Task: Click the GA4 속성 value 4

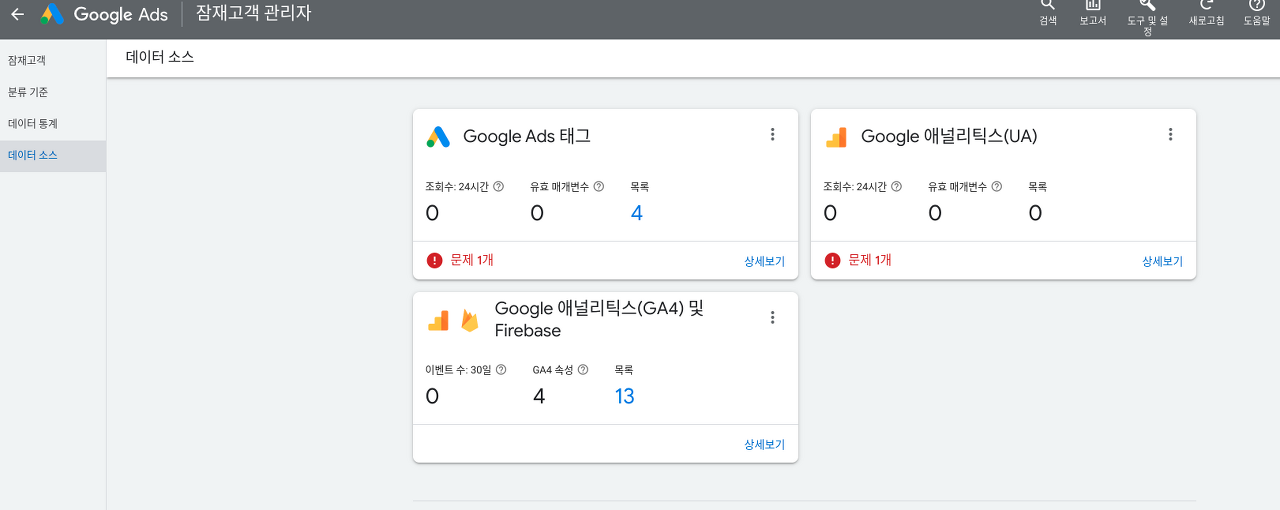Action: click(539, 396)
